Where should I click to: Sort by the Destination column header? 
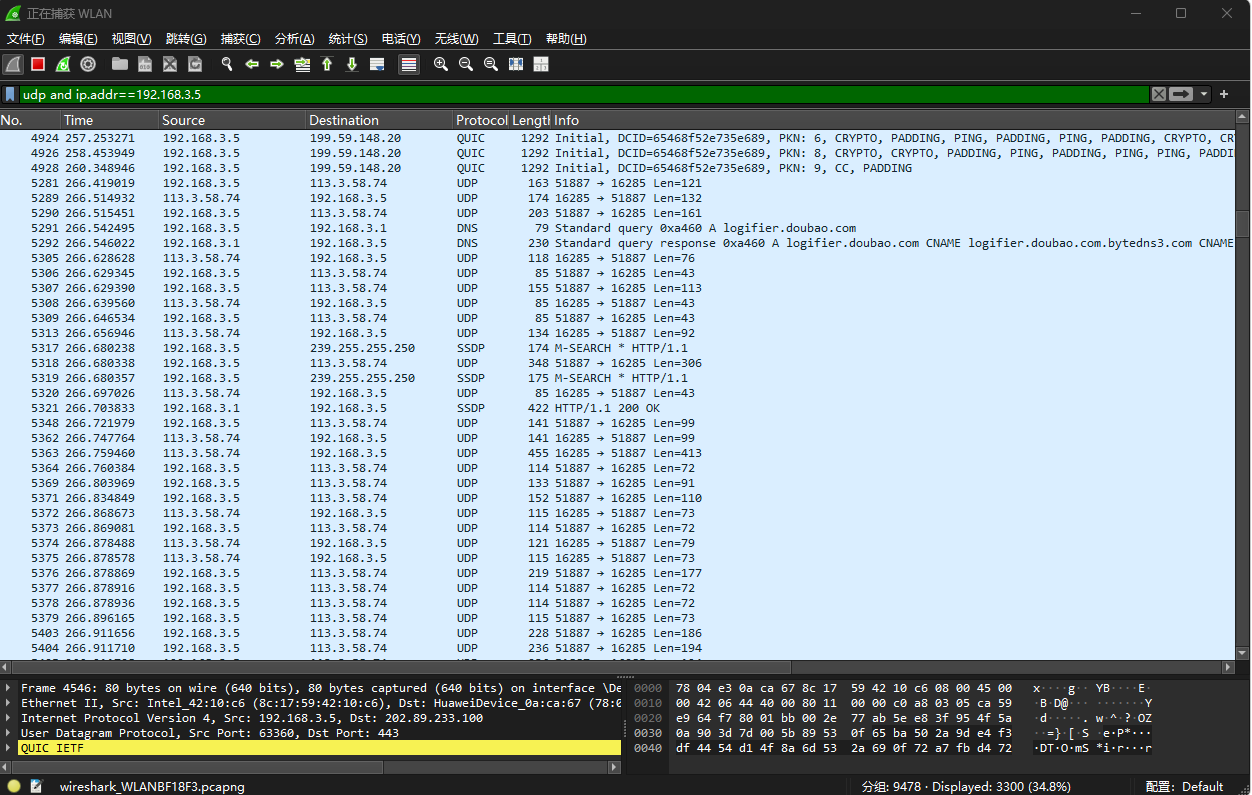pyautogui.click(x=379, y=120)
